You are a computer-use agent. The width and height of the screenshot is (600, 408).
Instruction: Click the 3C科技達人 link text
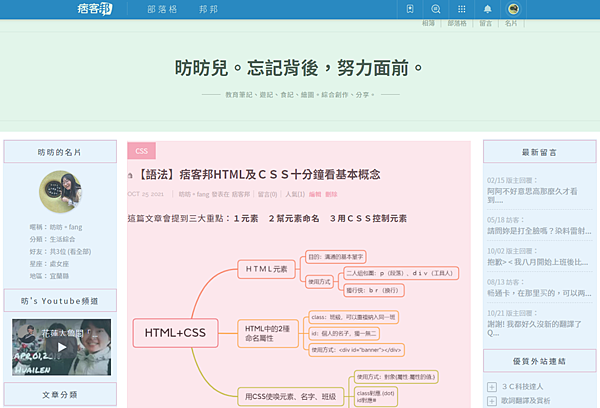click(x=523, y=387)
